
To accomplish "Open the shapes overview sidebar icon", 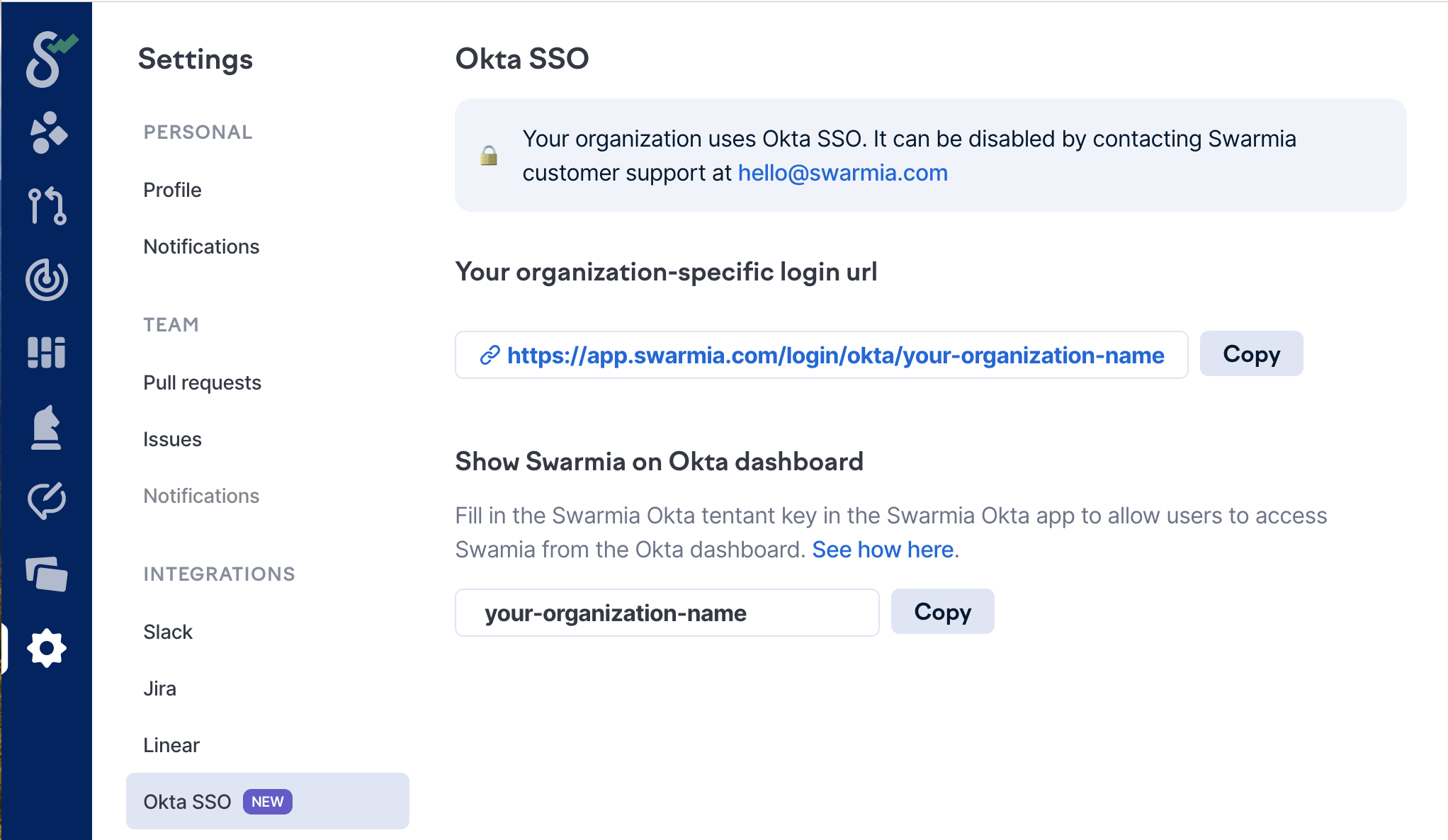I will click(47, 132).
